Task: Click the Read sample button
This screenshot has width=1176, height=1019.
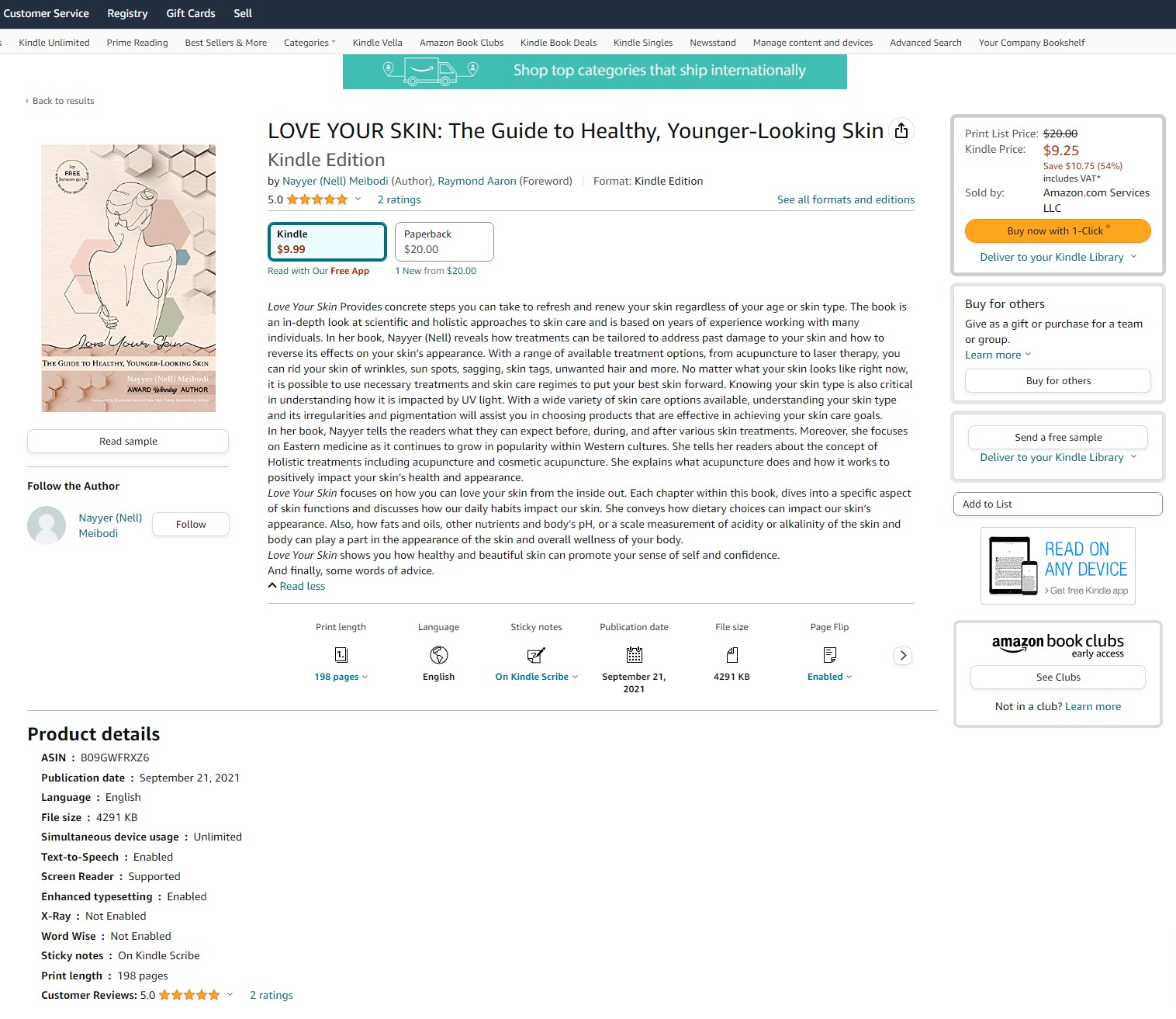Action: tap(128, 442)
